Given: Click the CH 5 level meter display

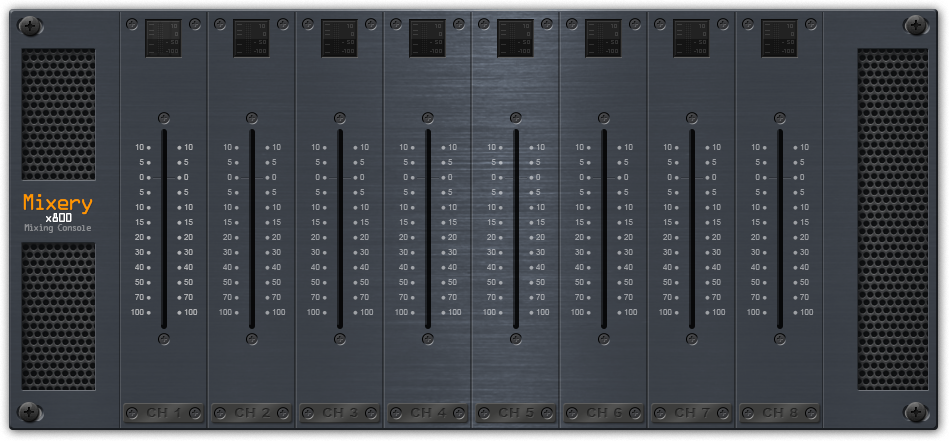Looking at the screenshot, I should pos(515,39).
